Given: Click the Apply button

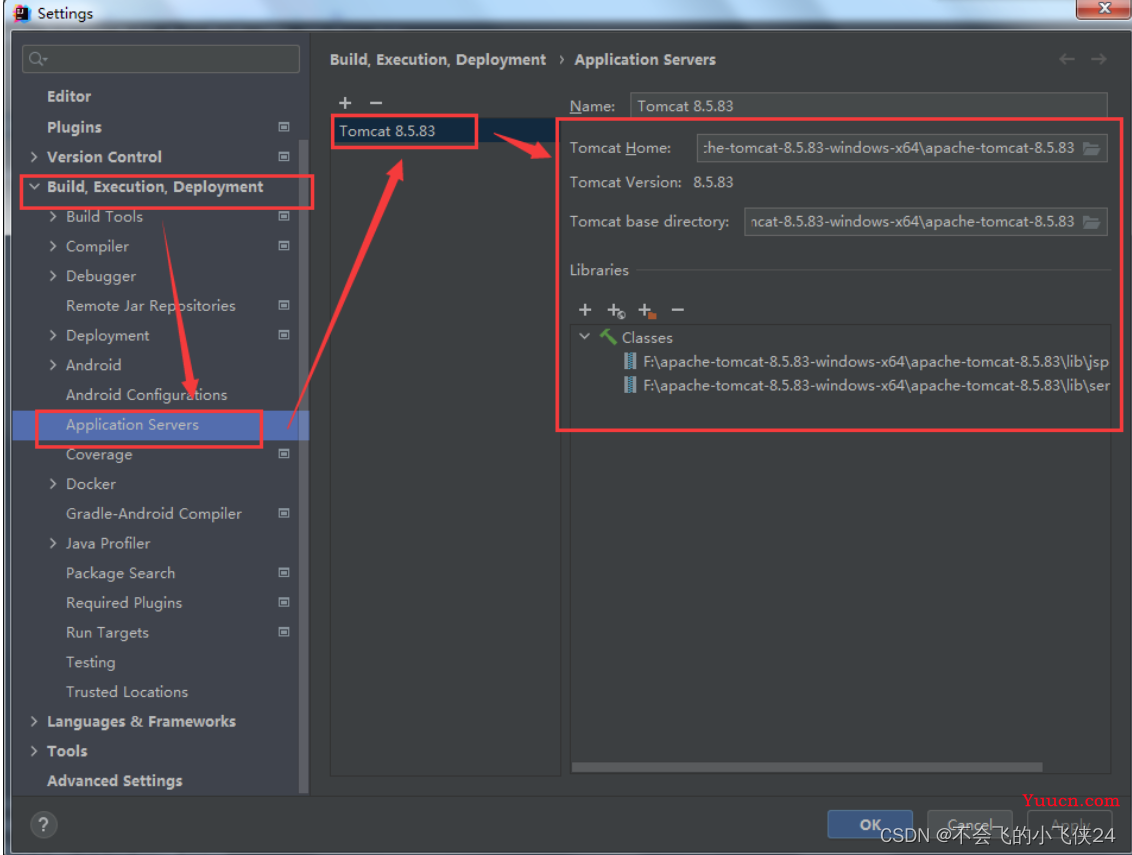Looking at the screenshot, I should click(x=1071, y=824).
